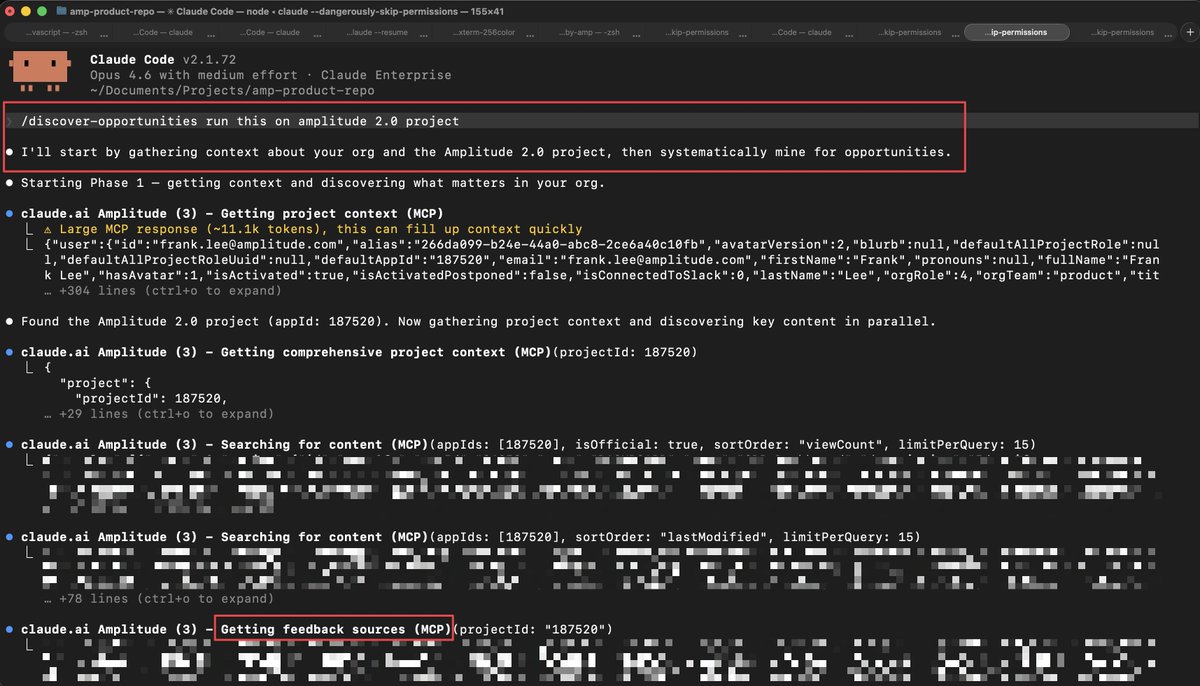The height and width of the screenshot is (686, 1200).
Task: Click Searching for content line sorted by viewCount
Action: (x=528, y=445)
